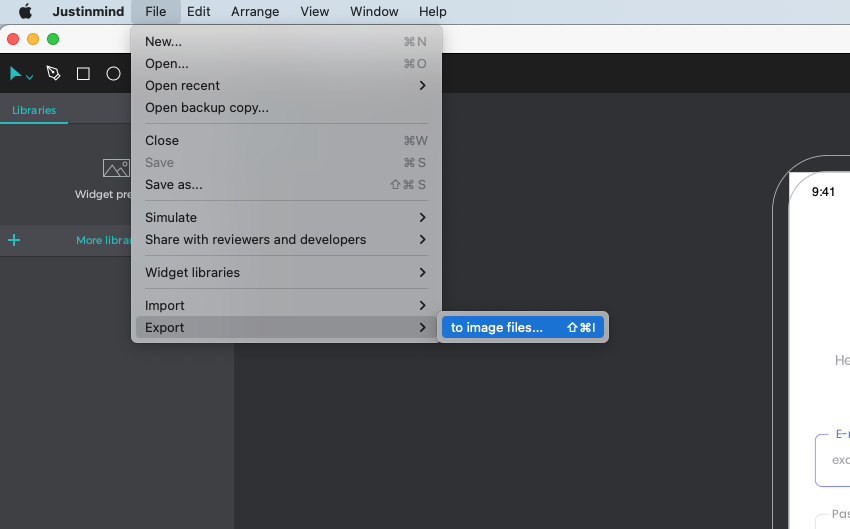Select the Ellipse shape tool

tap(113, 74)
